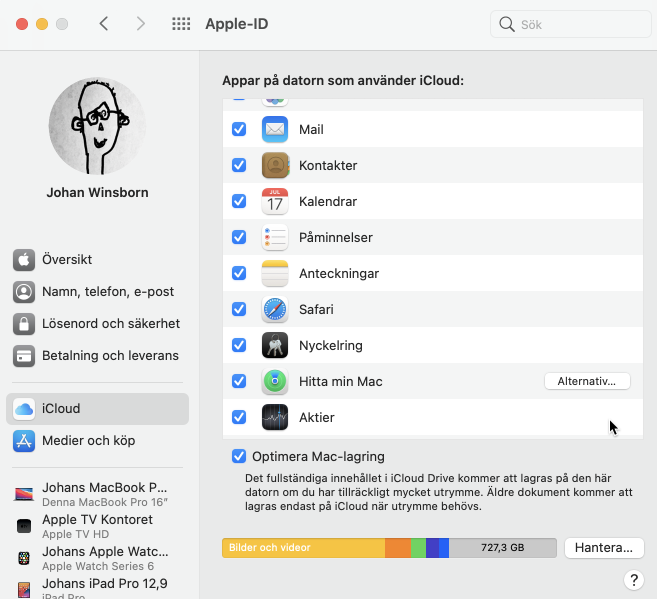The height and width of the screenshot is (599, 657).
Task: Select Johans Apple Watc... device
Action: [97, 558]
